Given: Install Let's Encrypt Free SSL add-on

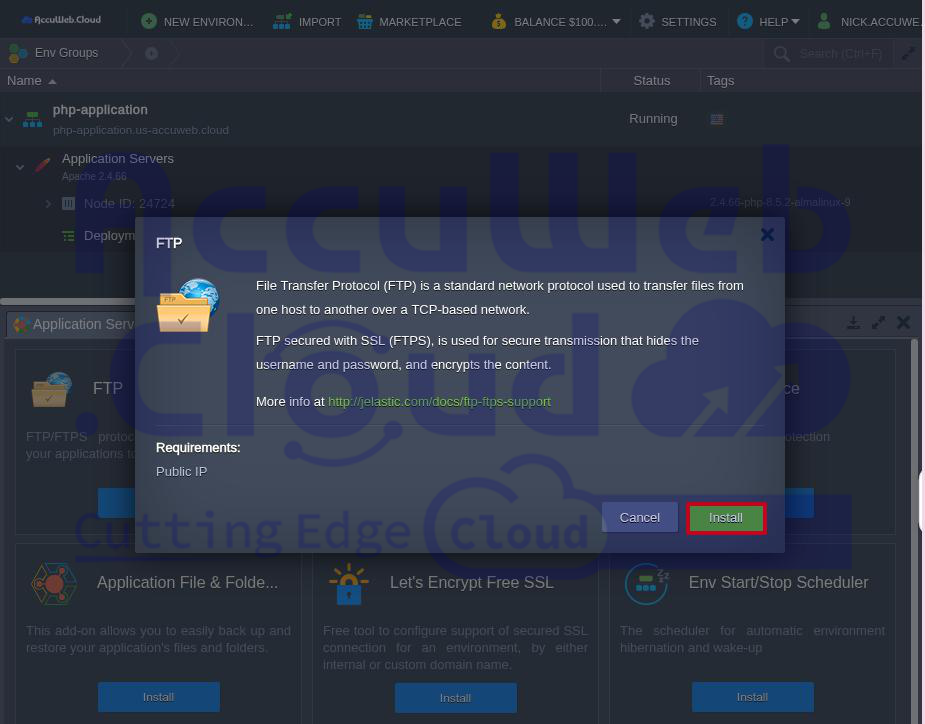Looking at the screenshot, I should tap(455, 697).
